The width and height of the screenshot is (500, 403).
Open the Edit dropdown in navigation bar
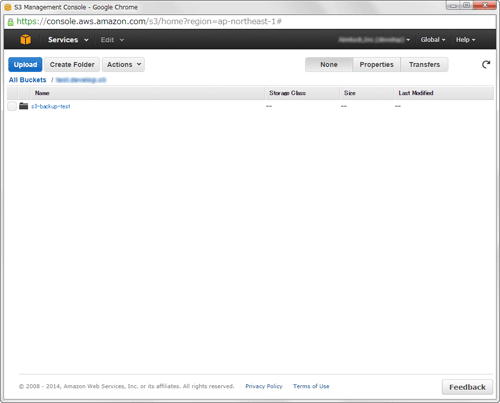112,40
